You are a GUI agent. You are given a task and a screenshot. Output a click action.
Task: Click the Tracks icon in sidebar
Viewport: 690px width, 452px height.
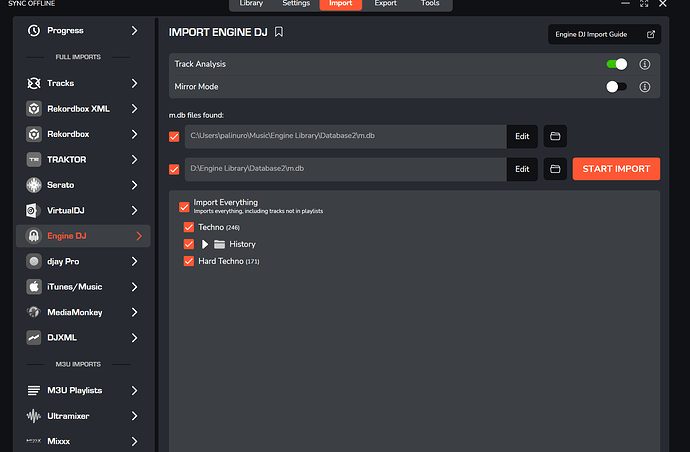coord(34,83)
